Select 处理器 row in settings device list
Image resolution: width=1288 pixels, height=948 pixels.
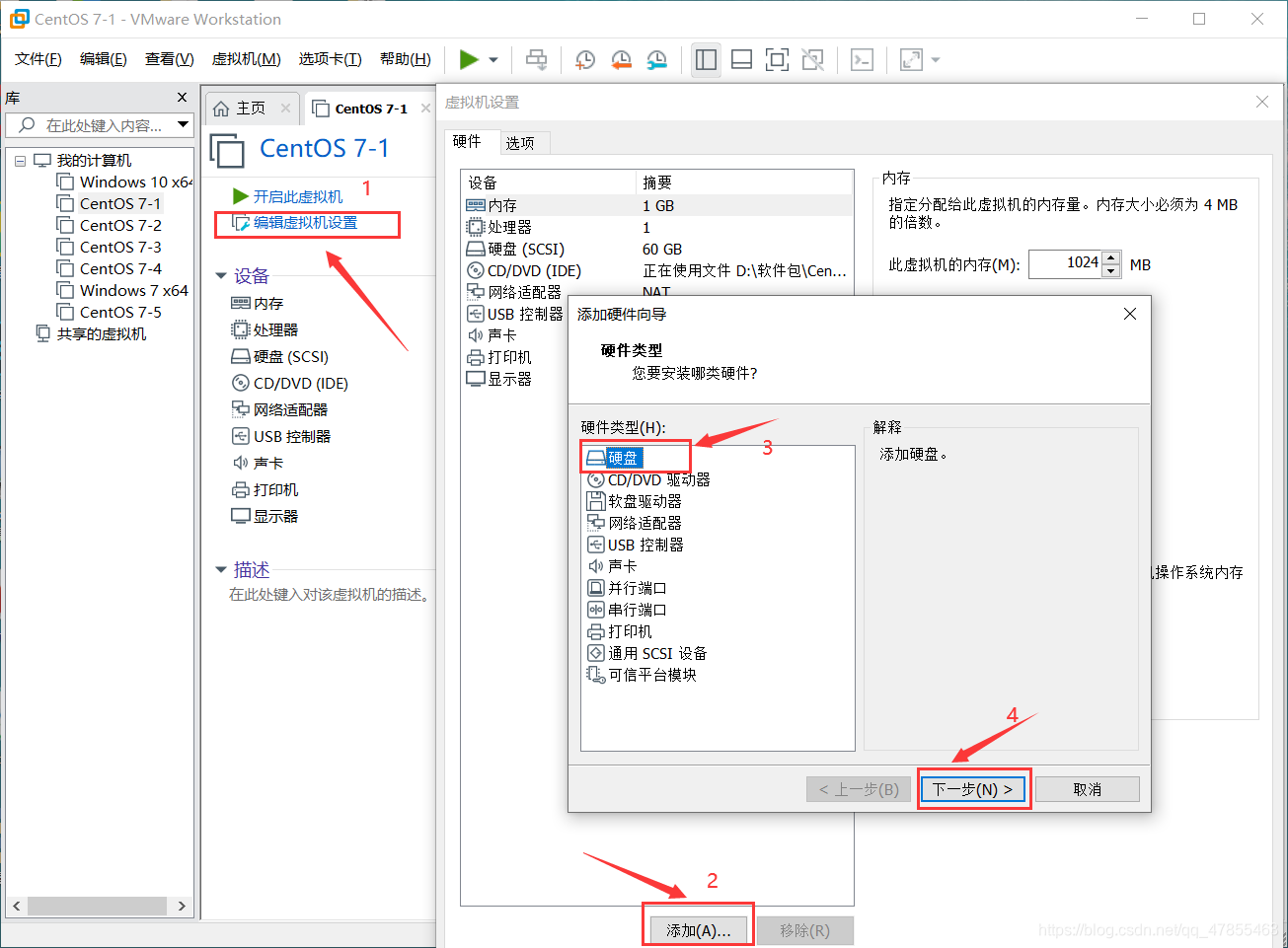(656, 227)
